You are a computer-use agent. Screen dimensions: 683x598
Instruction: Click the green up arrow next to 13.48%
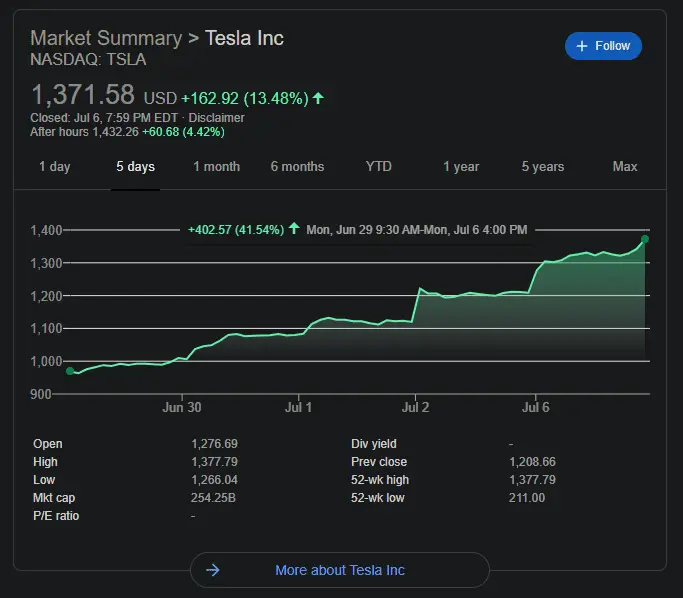[x=318, y=98]
